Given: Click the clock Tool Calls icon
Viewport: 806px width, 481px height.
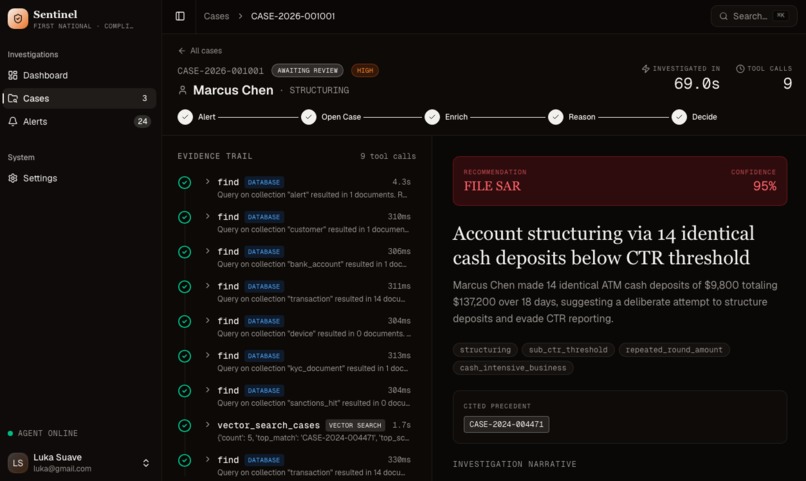Looking at the screenshot, I should (x=740, y=68).
